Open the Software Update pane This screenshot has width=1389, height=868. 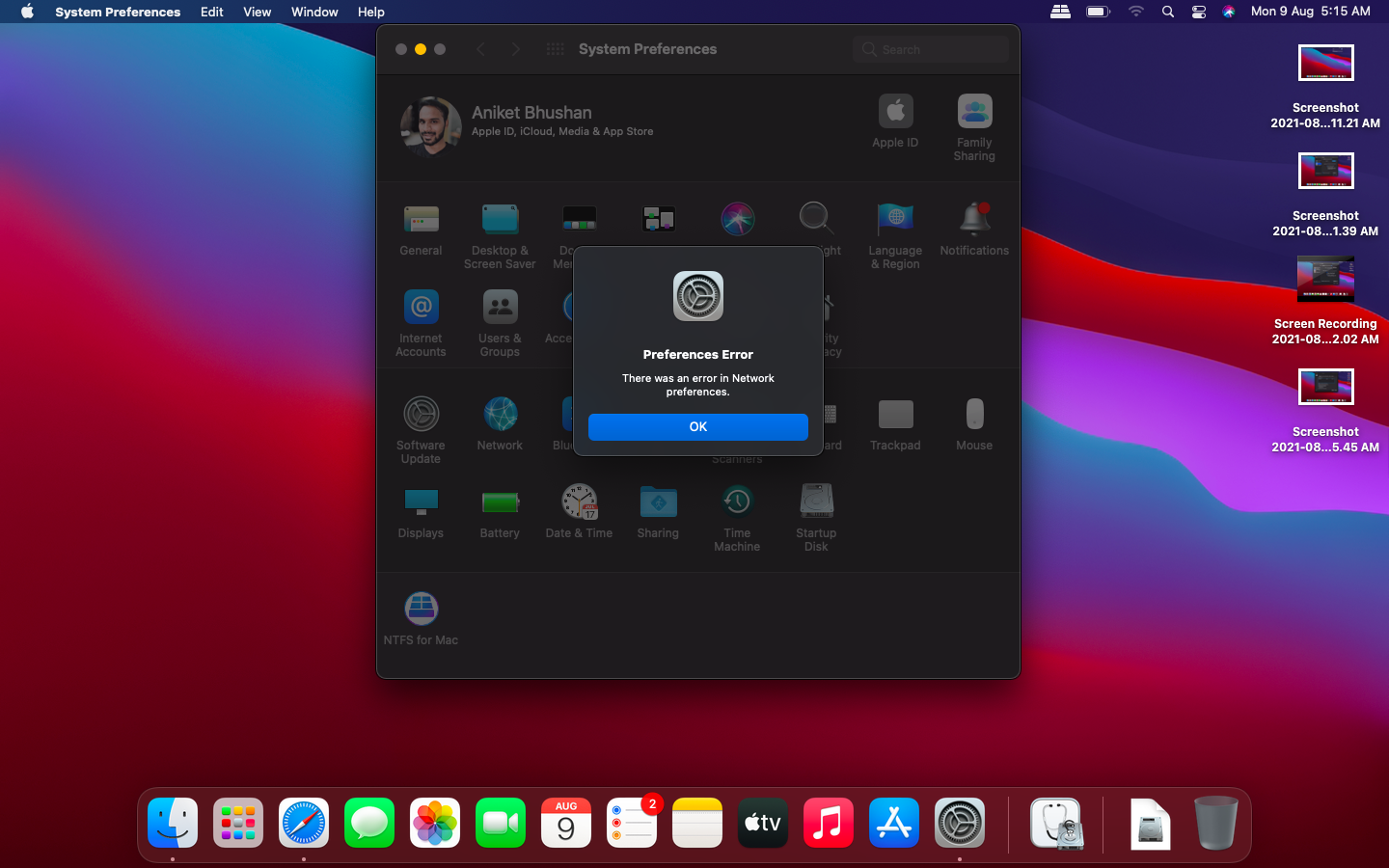(421, 416)
